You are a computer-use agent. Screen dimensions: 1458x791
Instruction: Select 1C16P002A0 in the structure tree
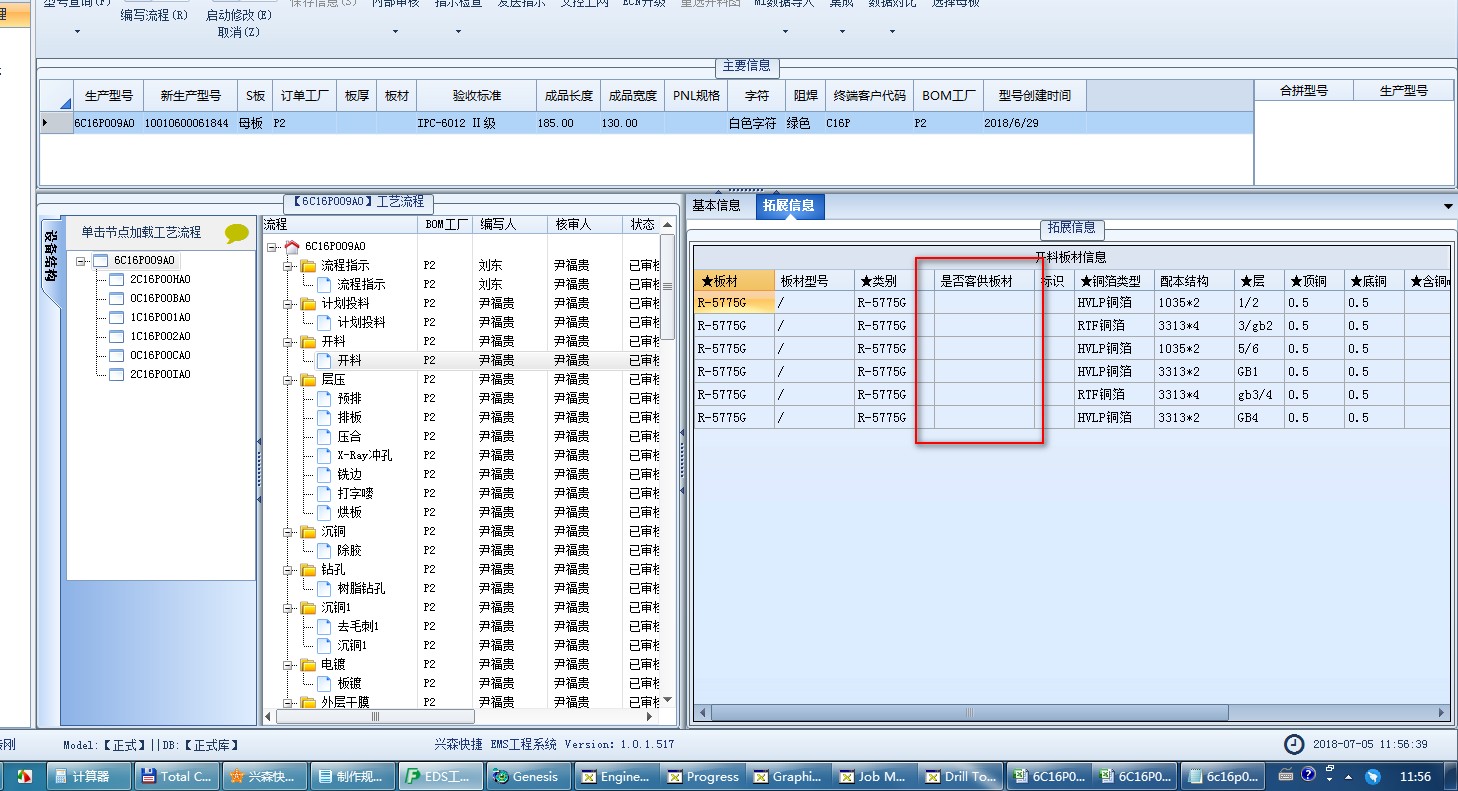[x=160, y=336]
